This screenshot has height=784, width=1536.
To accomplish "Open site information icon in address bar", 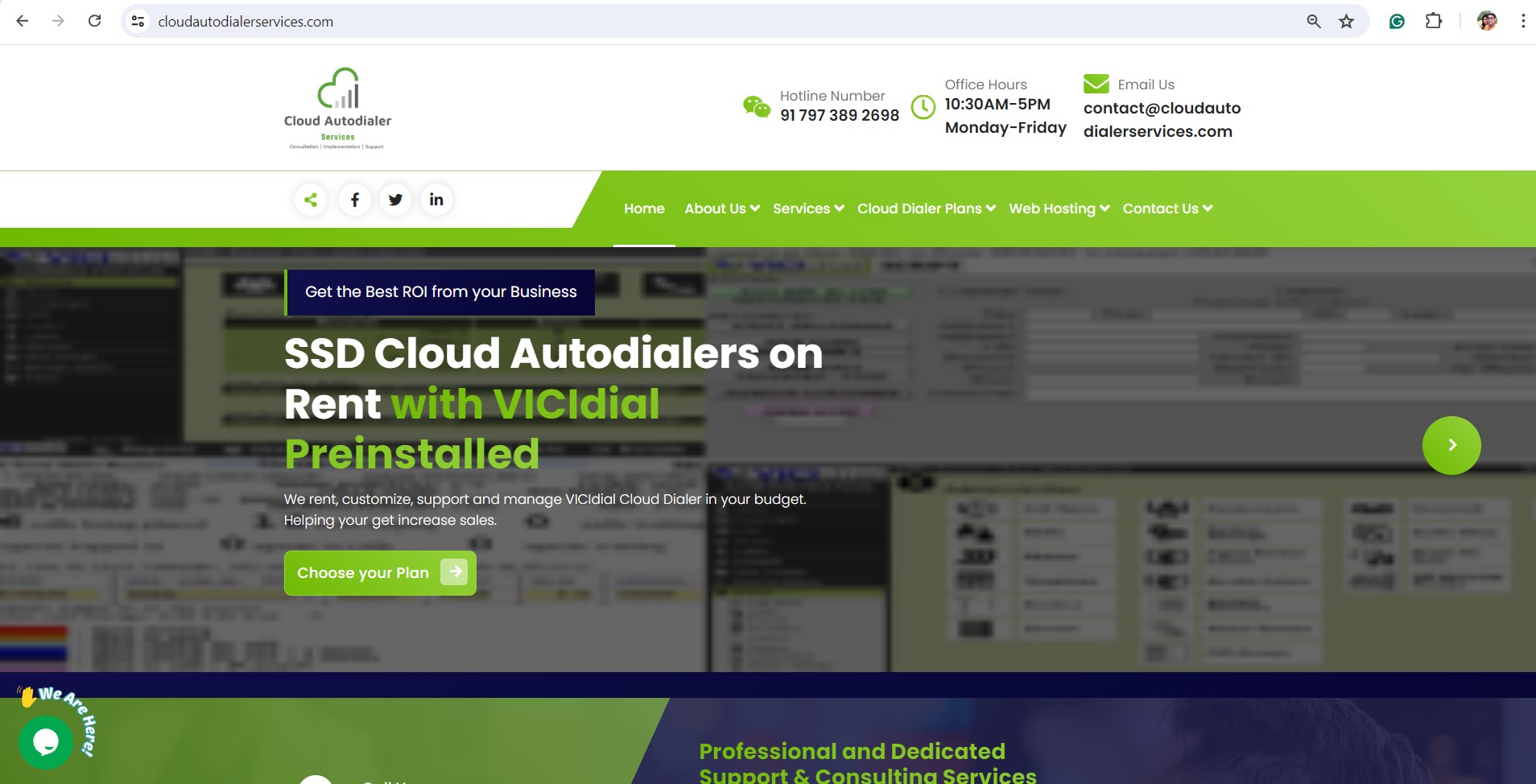I will point(138,21).
